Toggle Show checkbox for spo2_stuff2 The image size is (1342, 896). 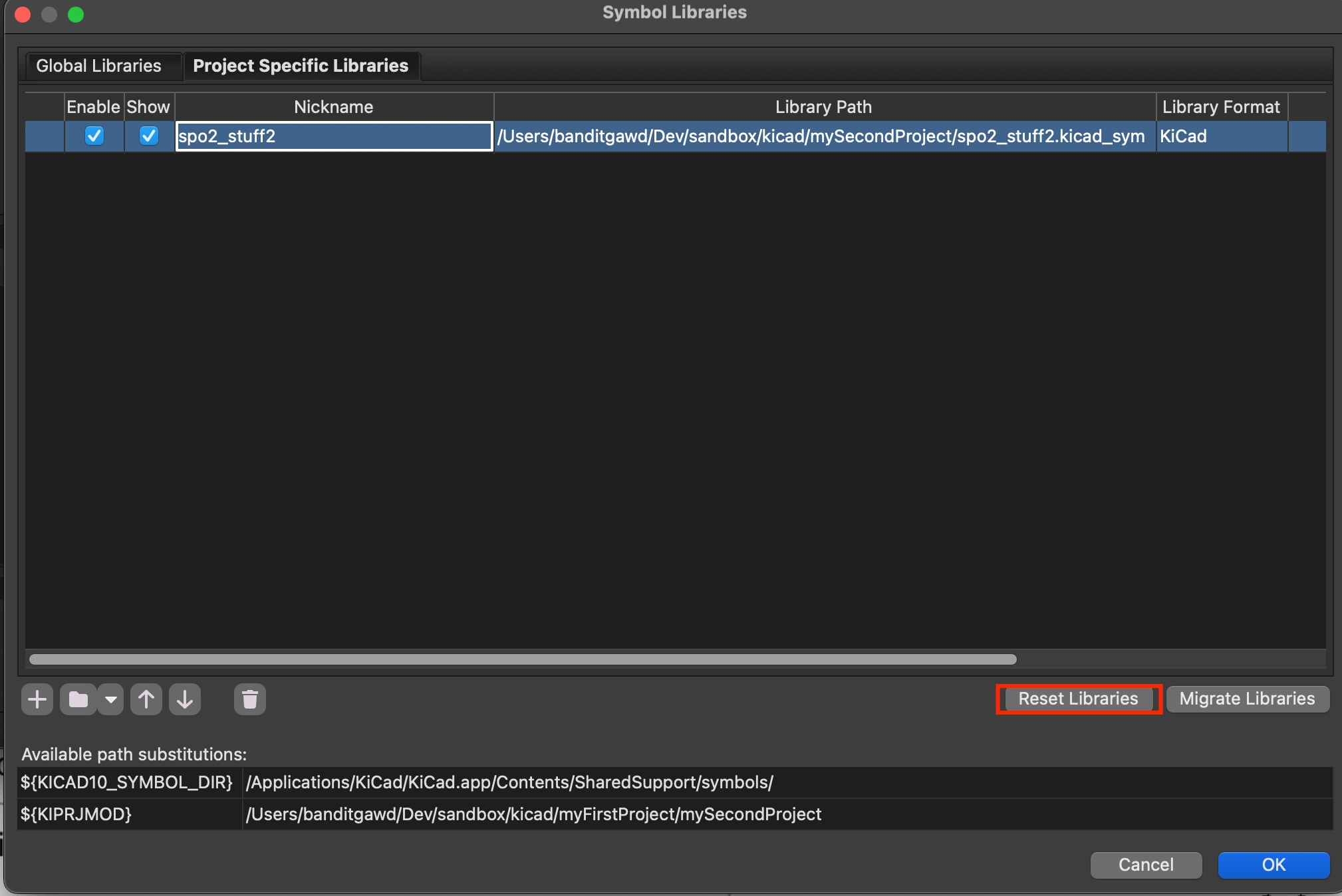[149, 136]
